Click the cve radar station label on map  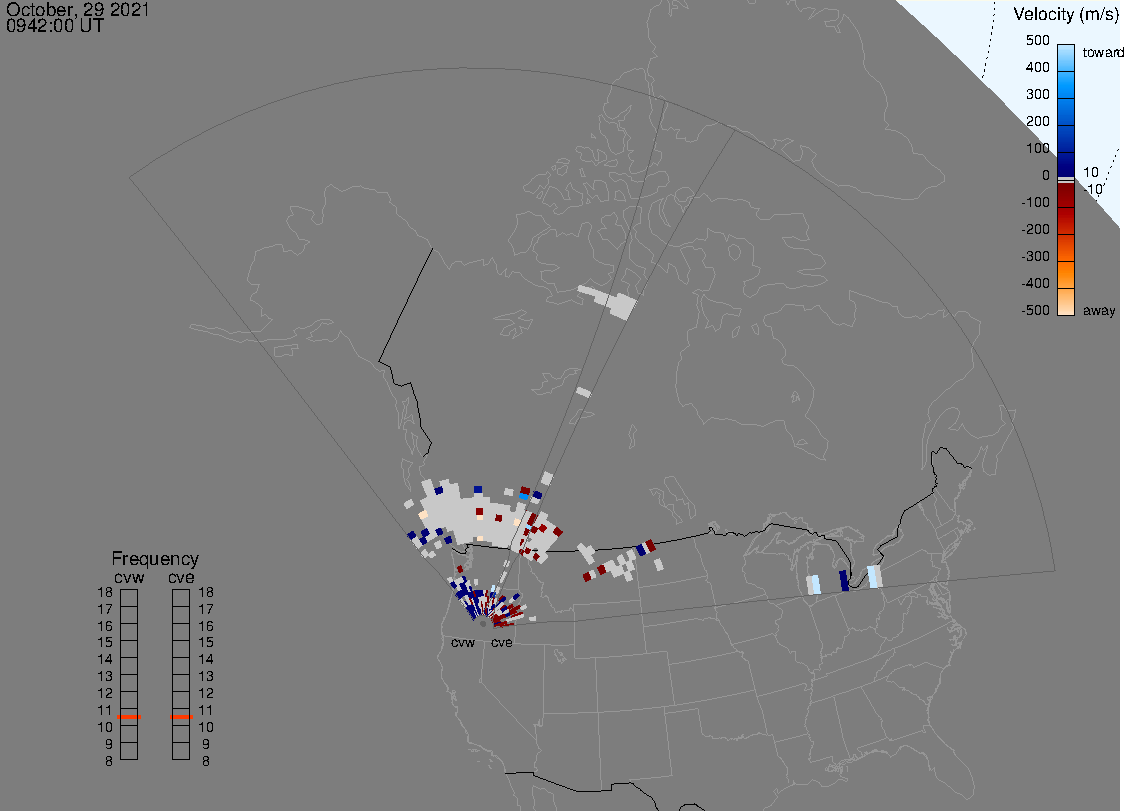tap(502, 643)
